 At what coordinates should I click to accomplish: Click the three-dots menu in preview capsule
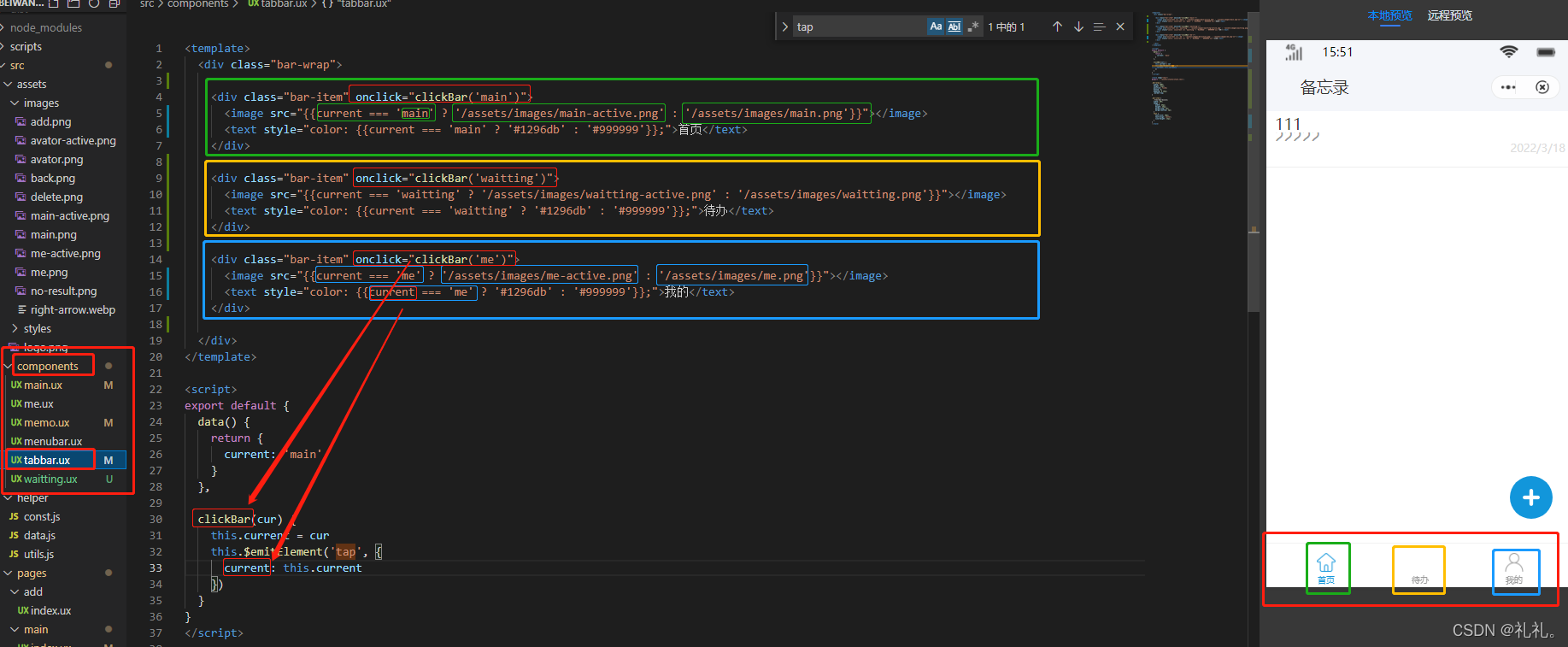(x=1508, y=87)
